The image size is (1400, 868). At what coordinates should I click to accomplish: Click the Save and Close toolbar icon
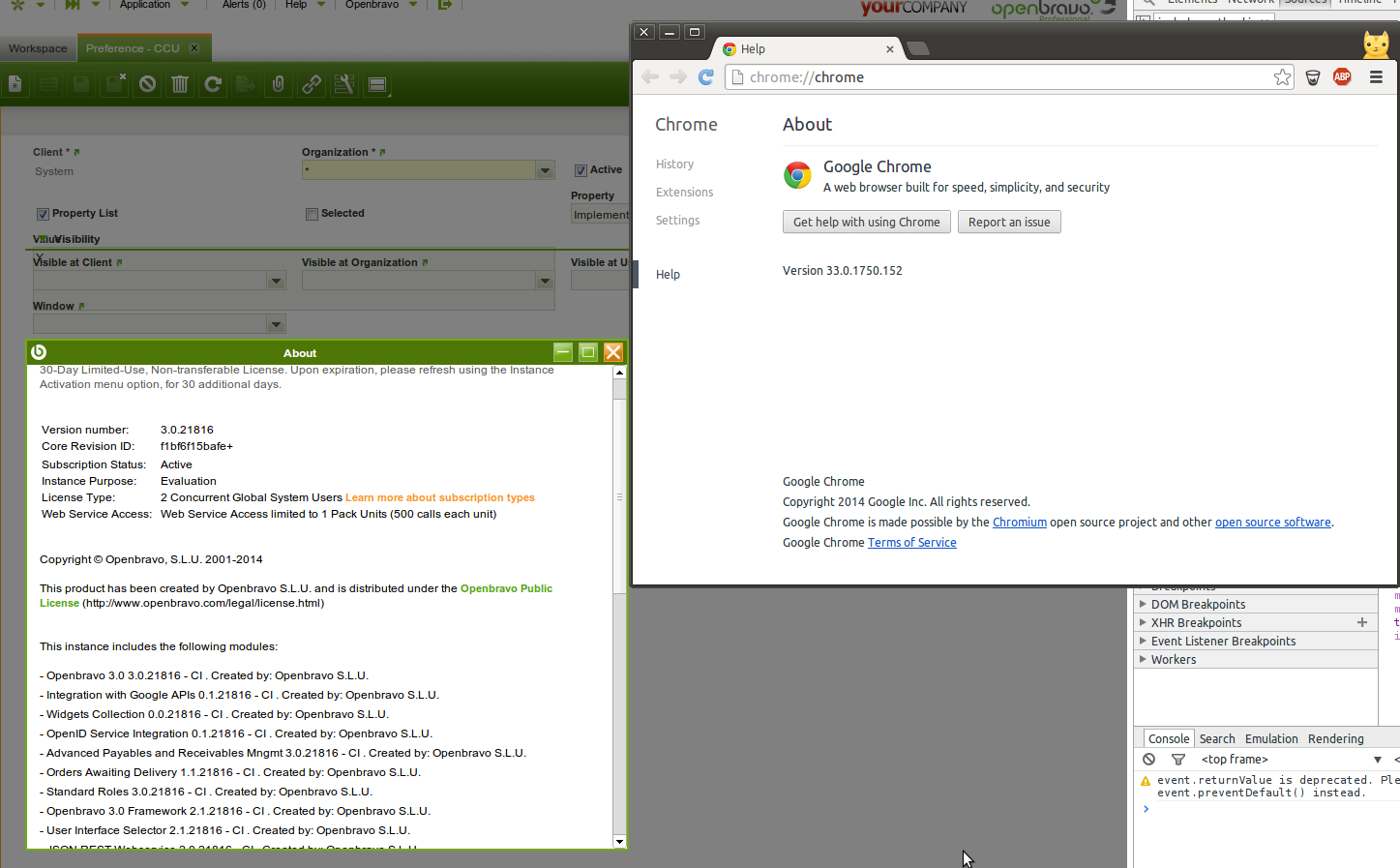point(114,84)
